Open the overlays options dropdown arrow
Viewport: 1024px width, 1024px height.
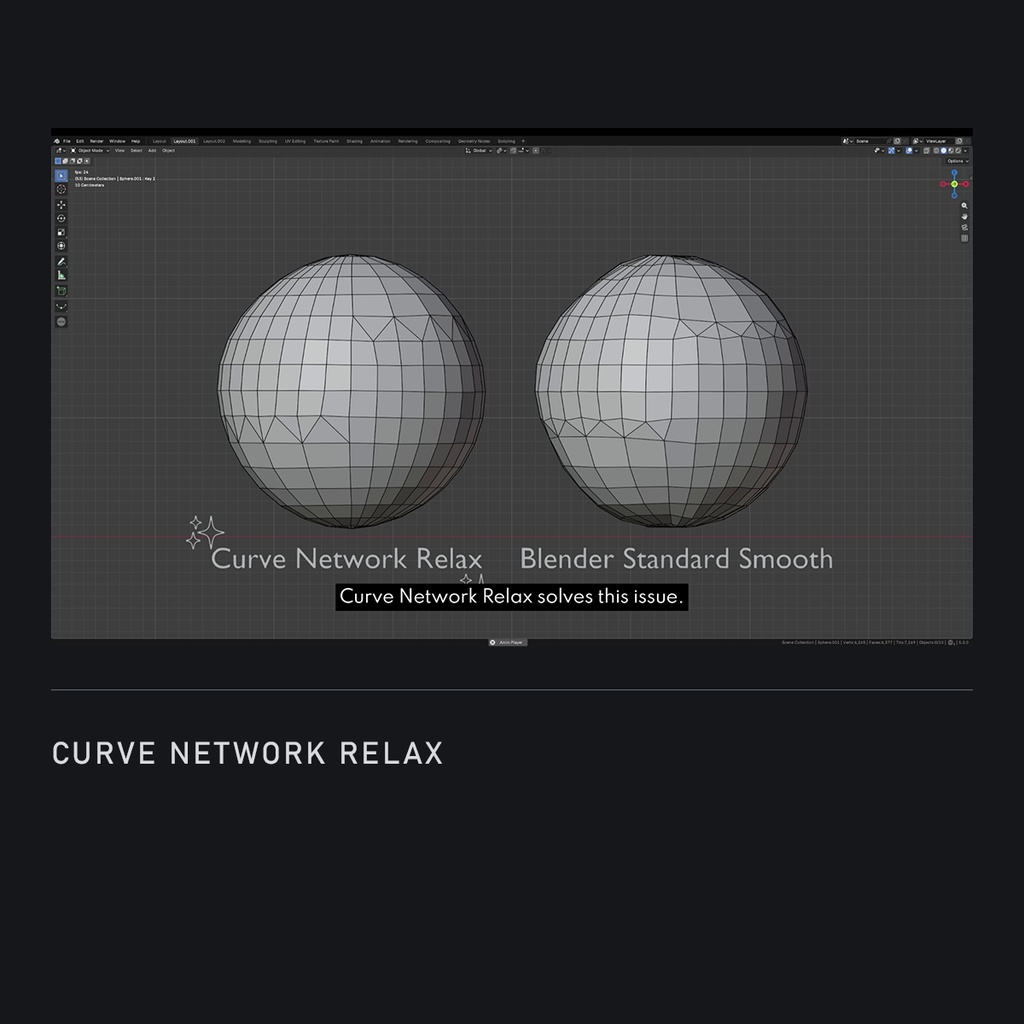tap(916, 151)
